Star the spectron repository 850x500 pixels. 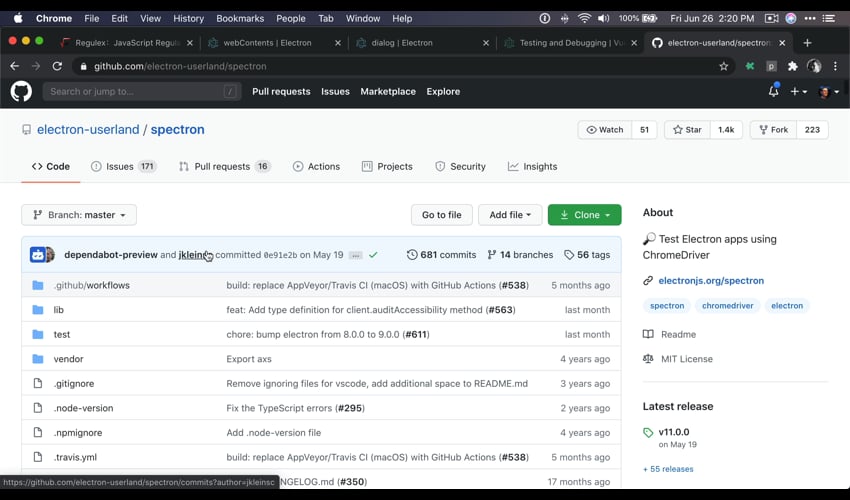click(x=687, y=130)
